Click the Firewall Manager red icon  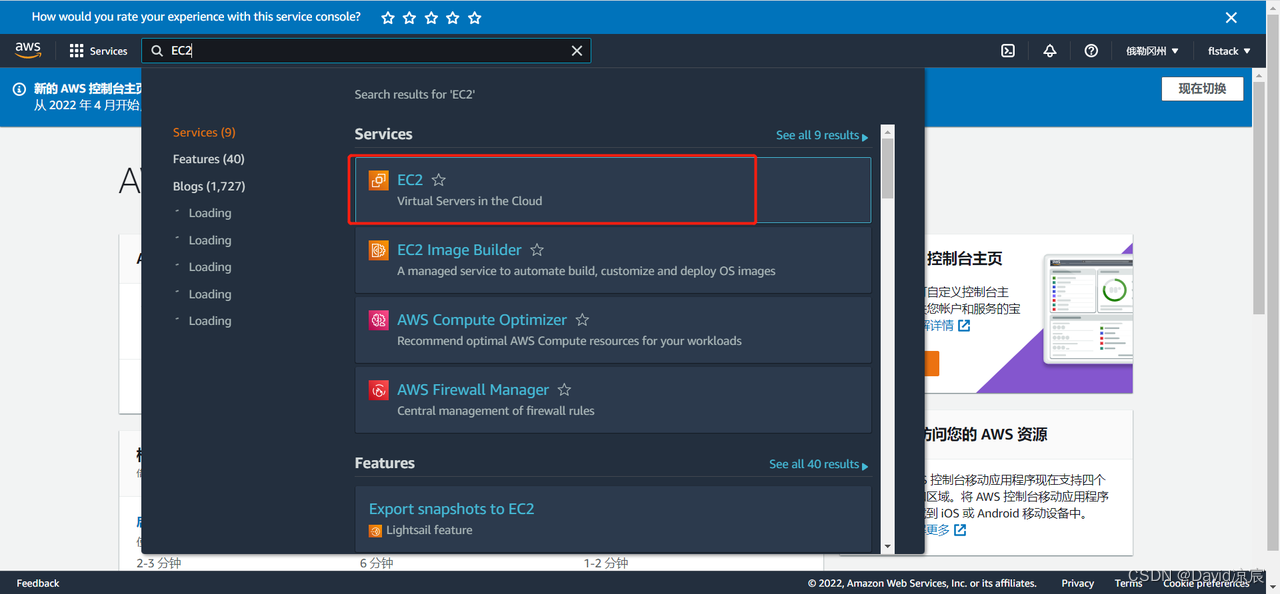click(x=378, y=390)
